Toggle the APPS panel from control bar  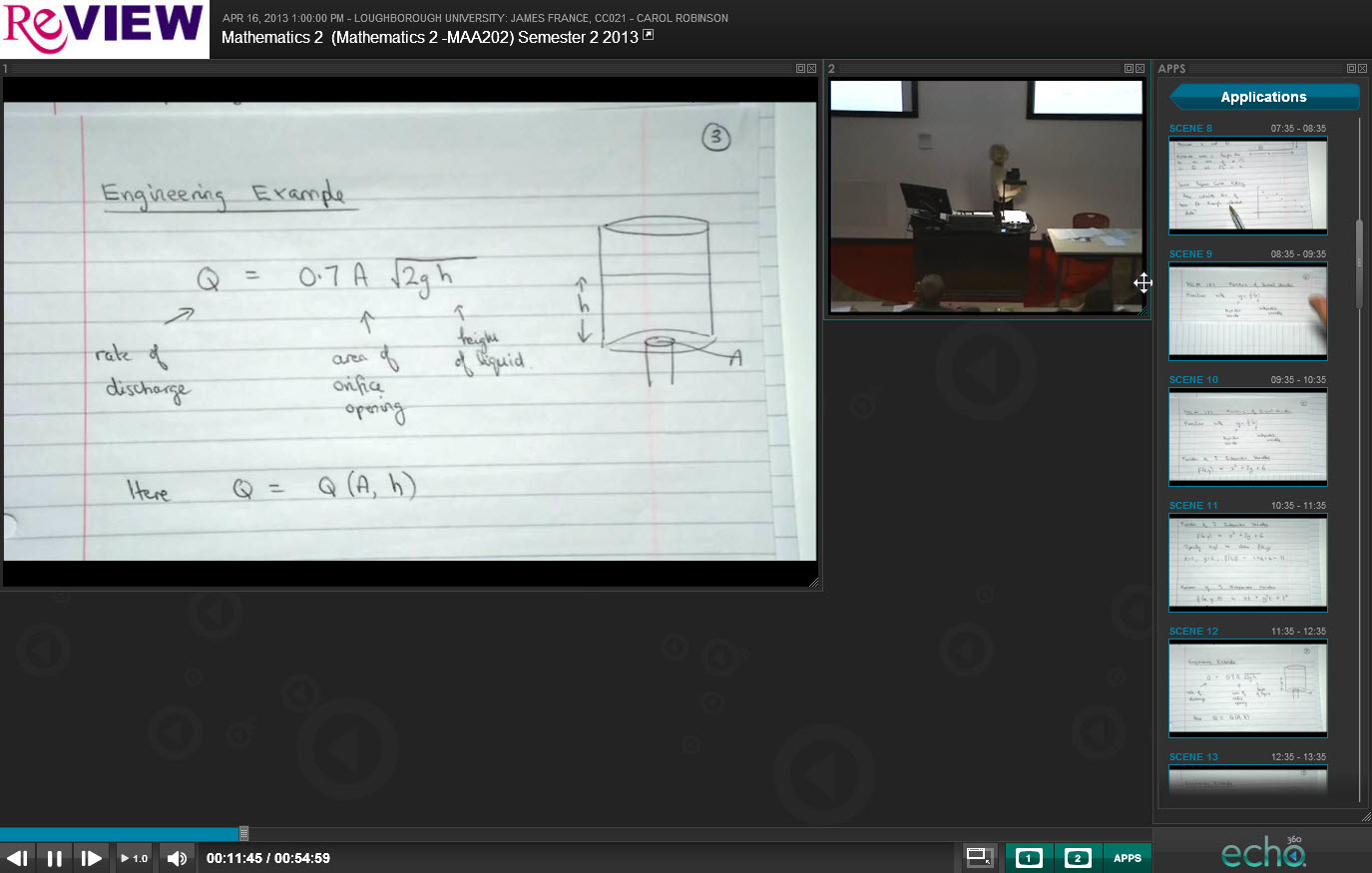point(1127,858)
